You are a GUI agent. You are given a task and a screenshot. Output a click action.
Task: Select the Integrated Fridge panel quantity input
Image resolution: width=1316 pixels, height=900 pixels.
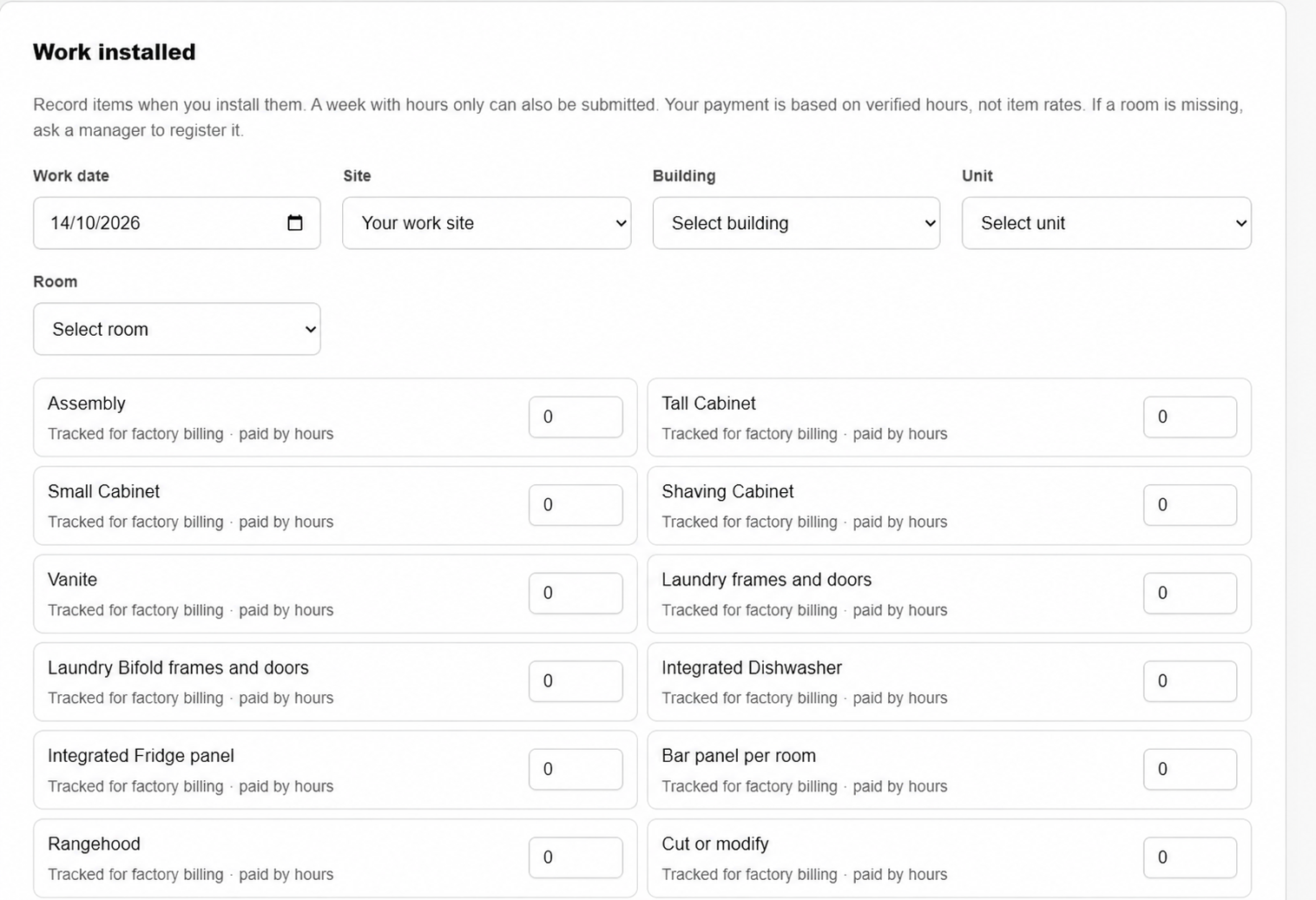(x=576, y=770)
